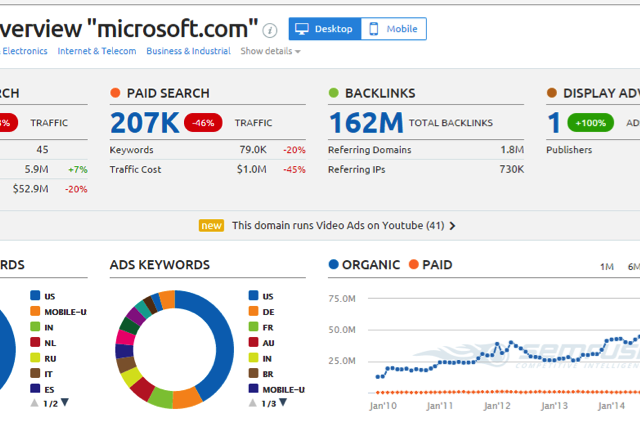Click the orange Paid Search dot
This screenshot has height=432, width=640.
tap(115, 93)
